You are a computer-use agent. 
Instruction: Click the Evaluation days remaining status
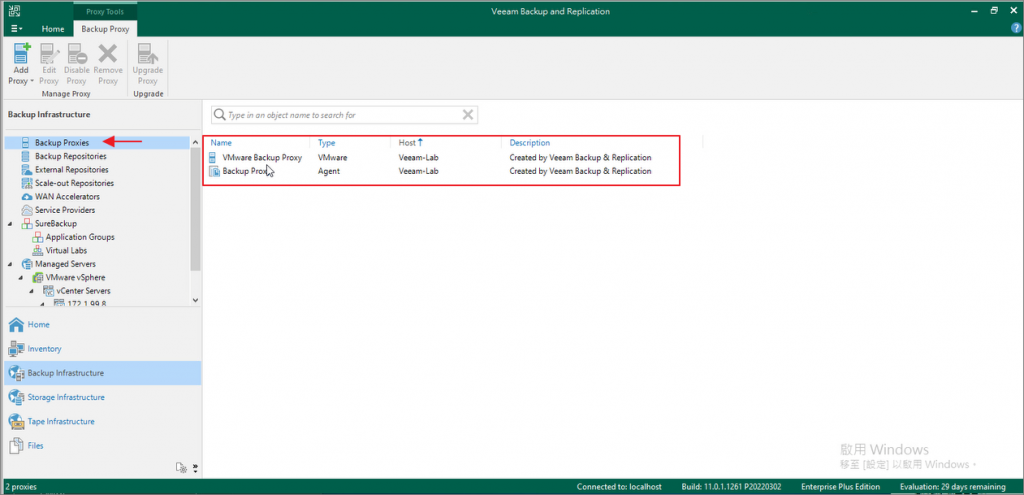coord(952,487)
